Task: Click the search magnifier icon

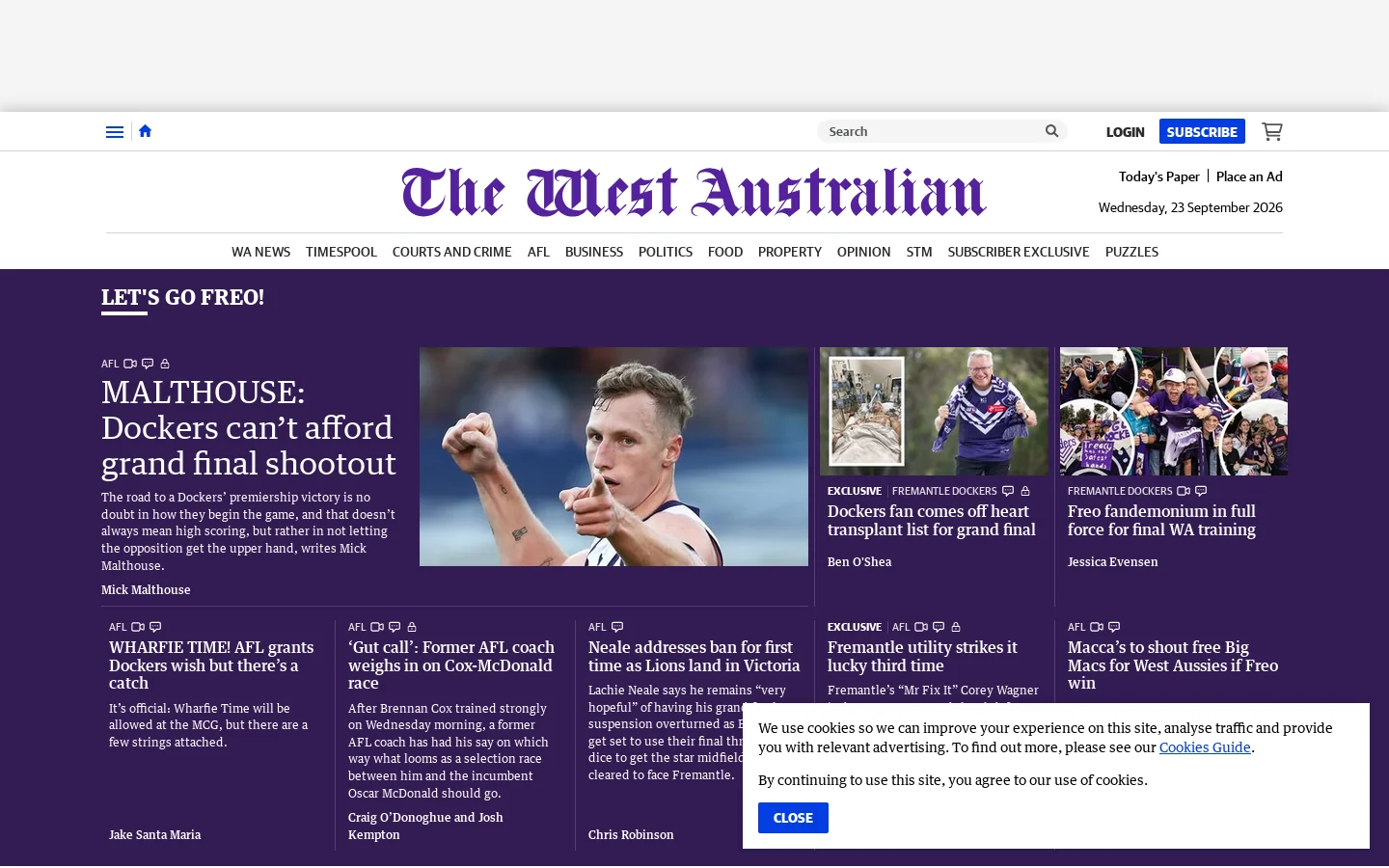Action: [x=1051, y=131]
